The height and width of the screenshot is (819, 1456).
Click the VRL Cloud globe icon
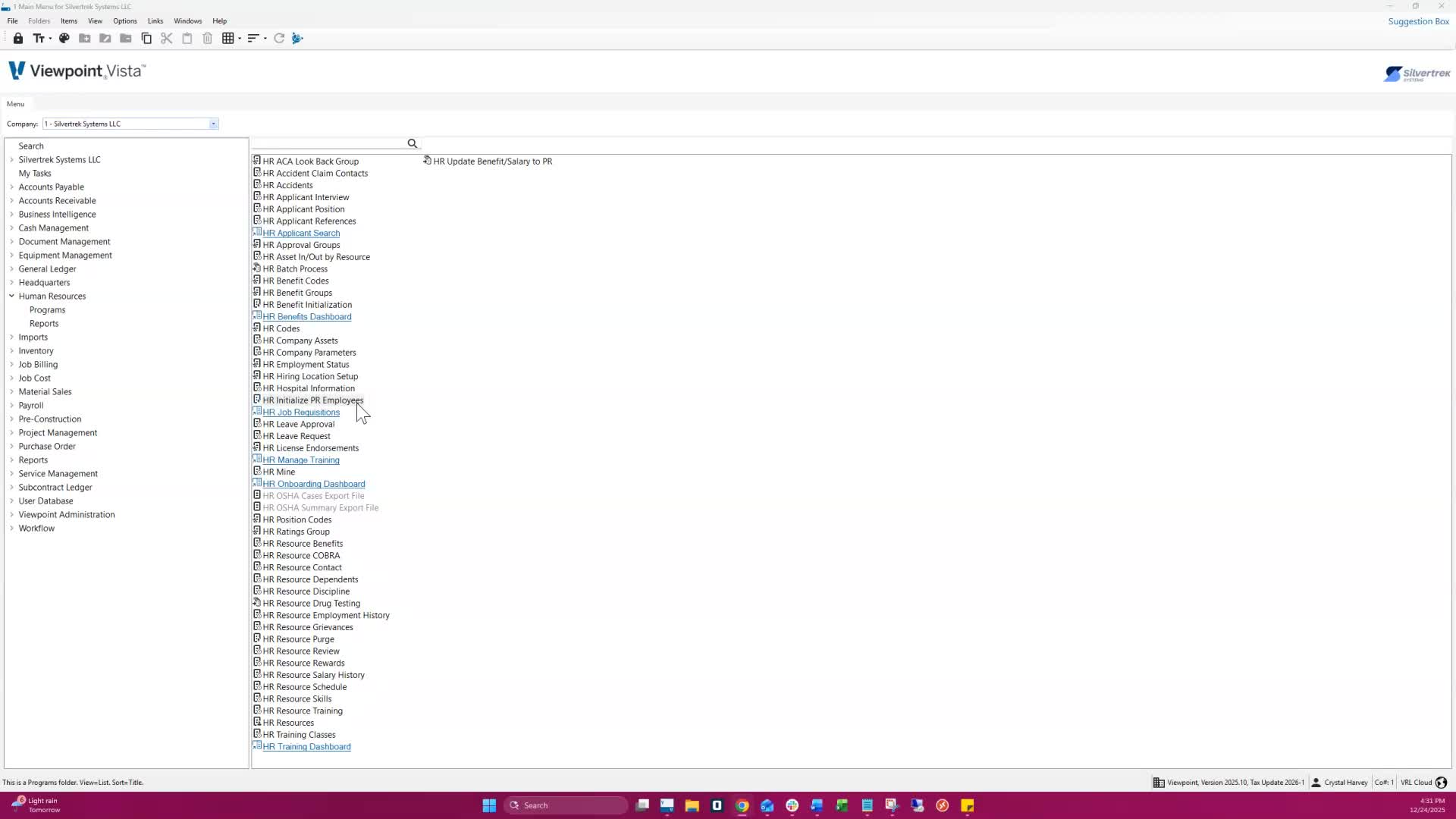tap(1442, 783)
